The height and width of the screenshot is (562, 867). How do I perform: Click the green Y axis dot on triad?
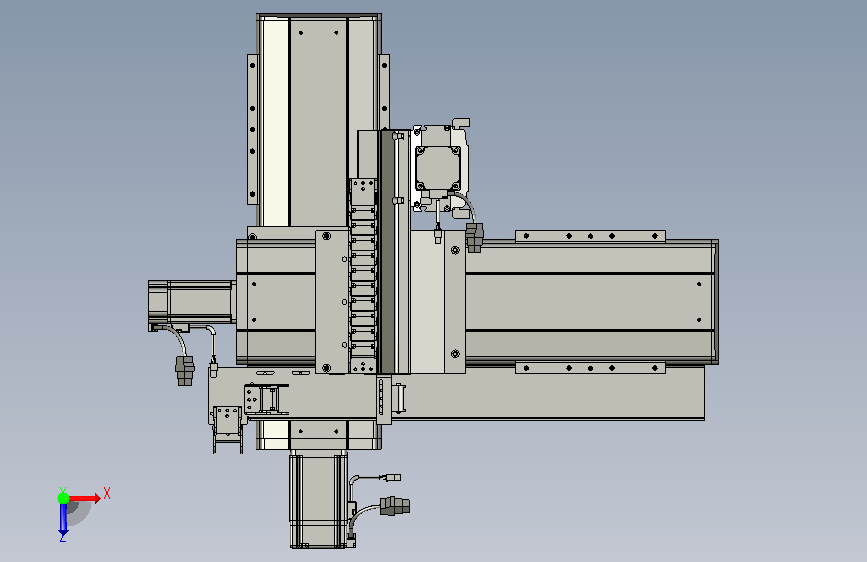pyautogui.click(x=63, y=498)
